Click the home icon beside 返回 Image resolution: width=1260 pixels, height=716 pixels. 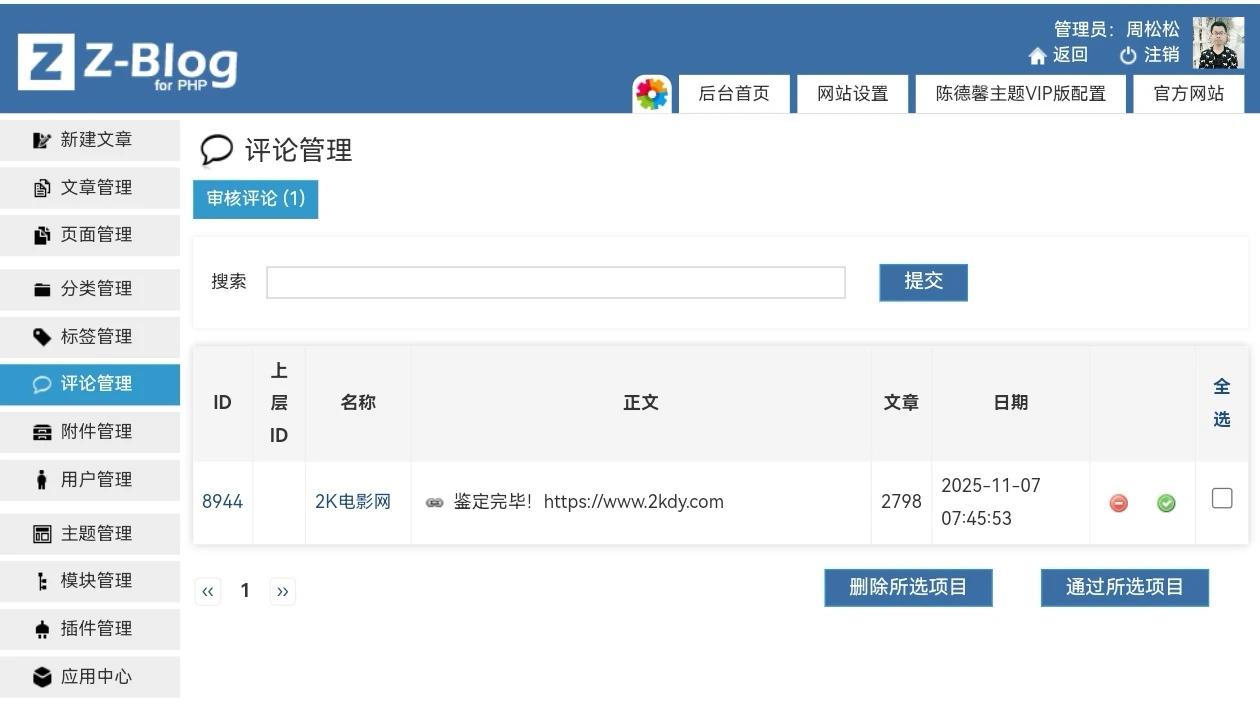(x=1038, y=56)
